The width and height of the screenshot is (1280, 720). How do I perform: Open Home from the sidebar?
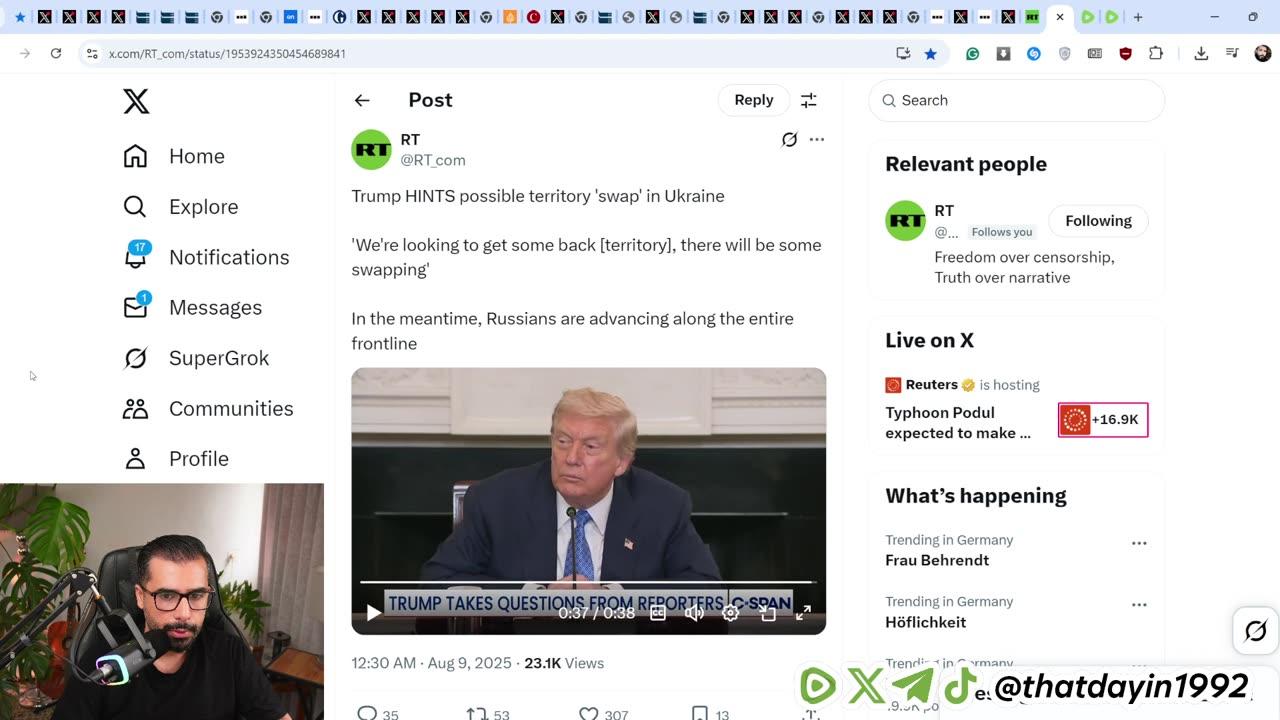coord(173,156)
